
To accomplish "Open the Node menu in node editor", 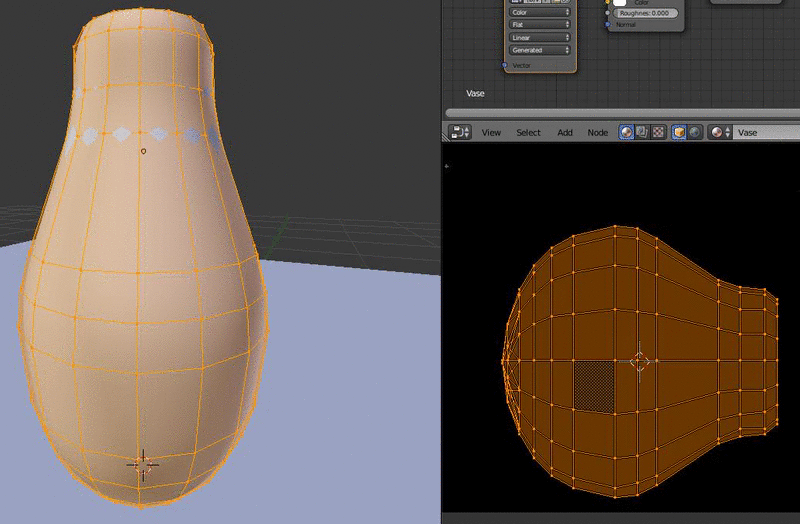I will (597, 133).
